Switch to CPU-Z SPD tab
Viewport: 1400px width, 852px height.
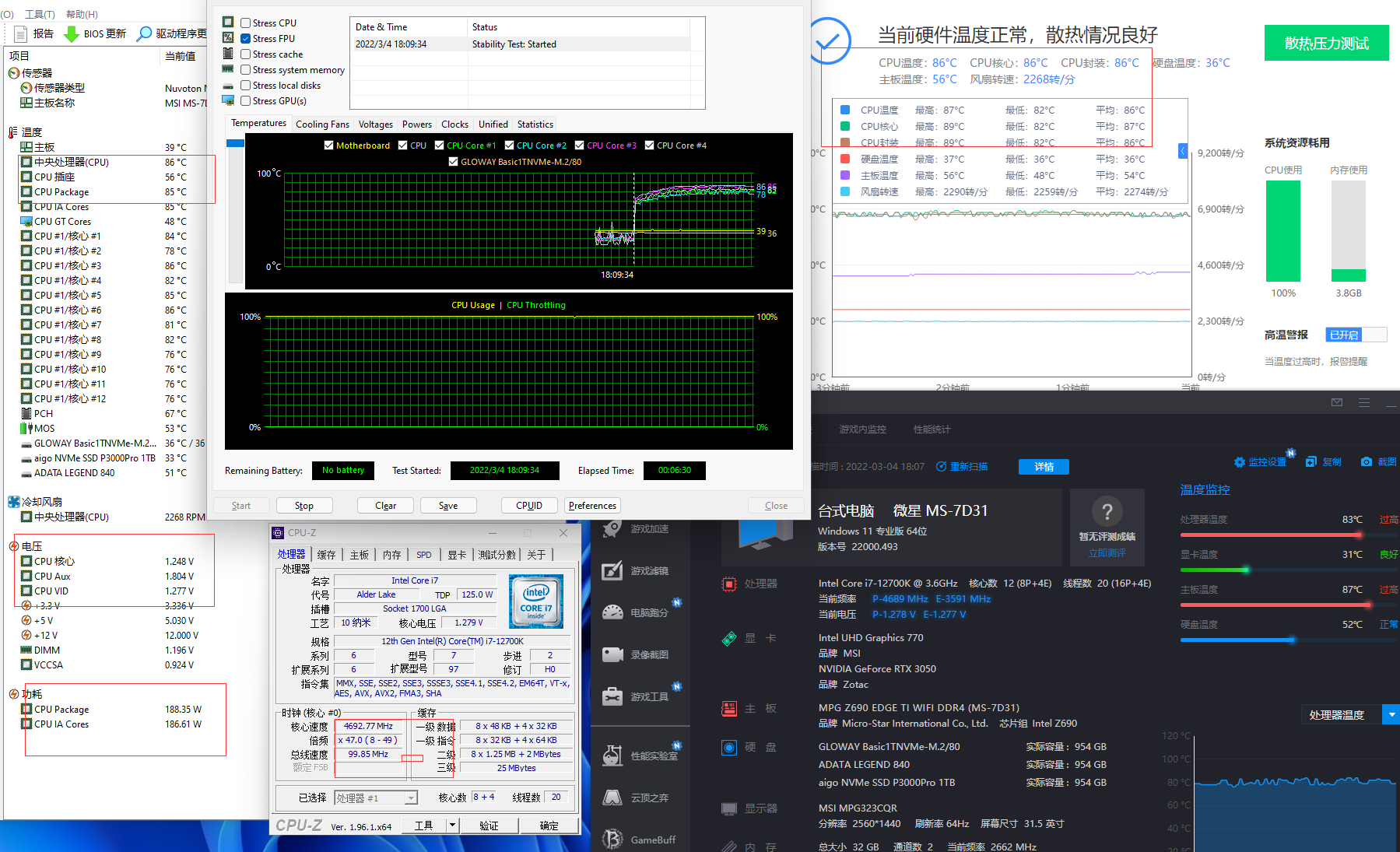coord(423,555)
